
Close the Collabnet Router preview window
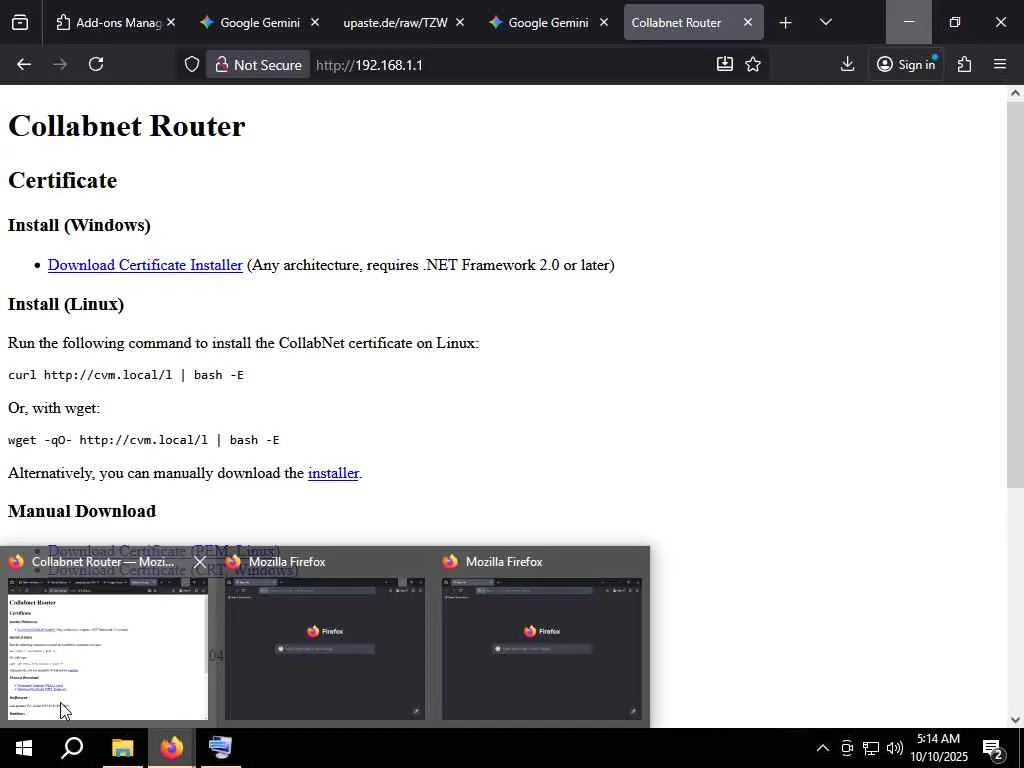pyautogui.click(x=200, y=562)
